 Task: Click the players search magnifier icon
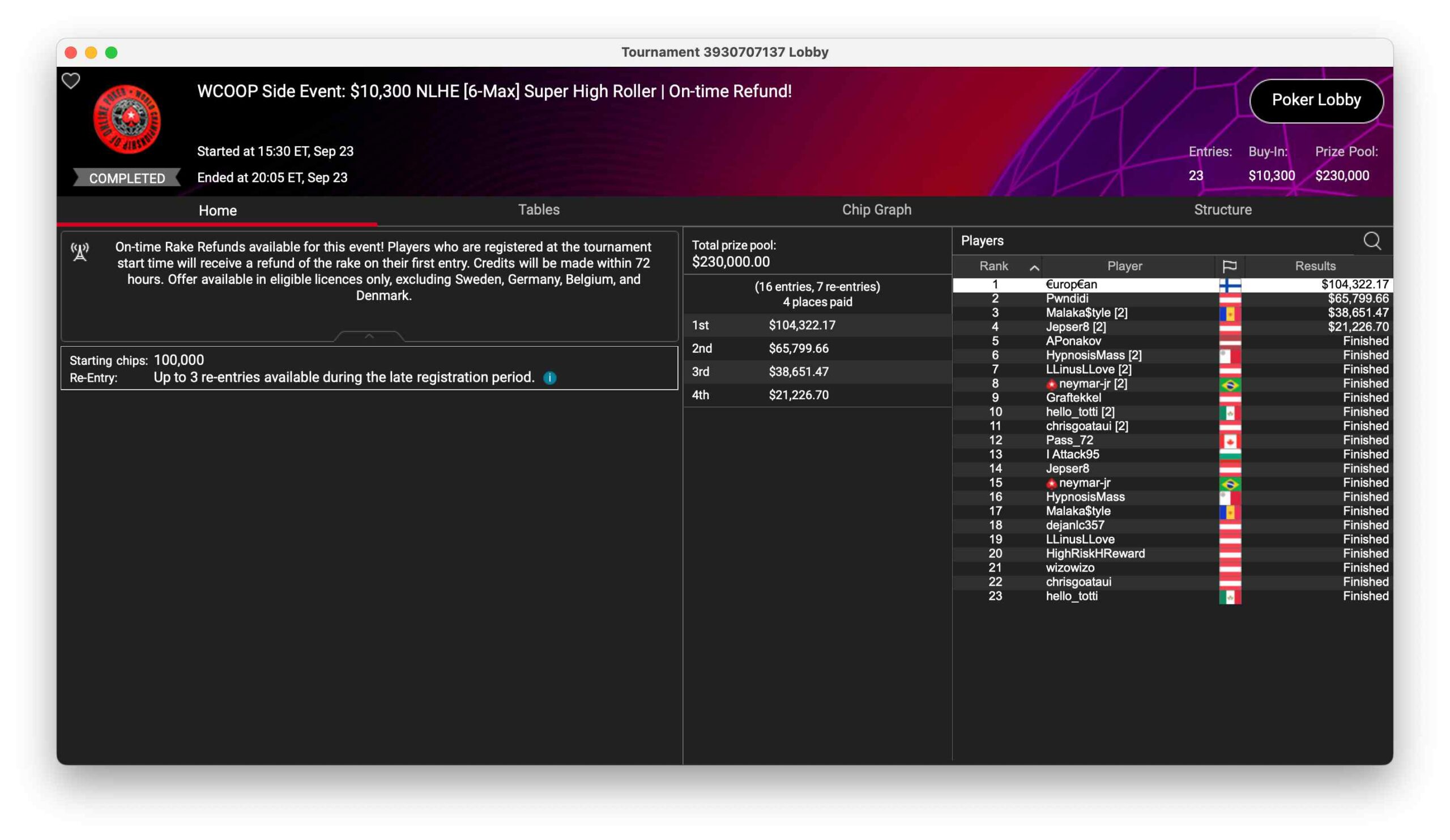1372,241
